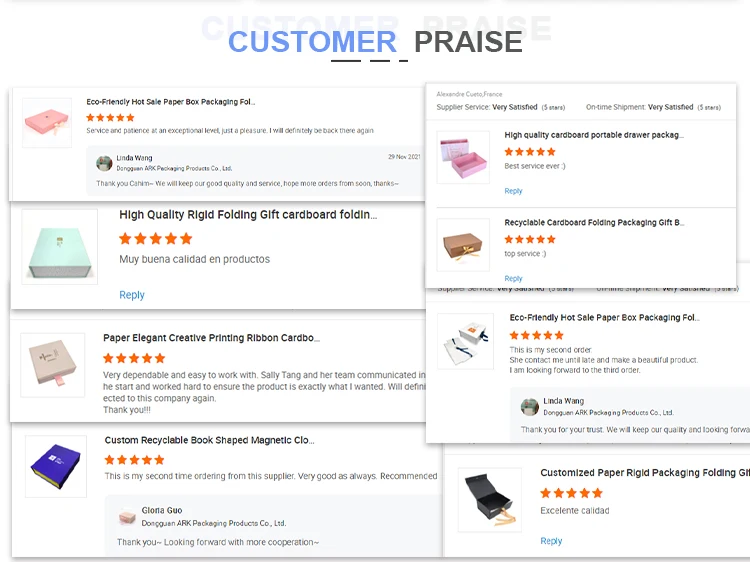
Task: Click the white paper box thumbnail
Action: click(466, 340)
